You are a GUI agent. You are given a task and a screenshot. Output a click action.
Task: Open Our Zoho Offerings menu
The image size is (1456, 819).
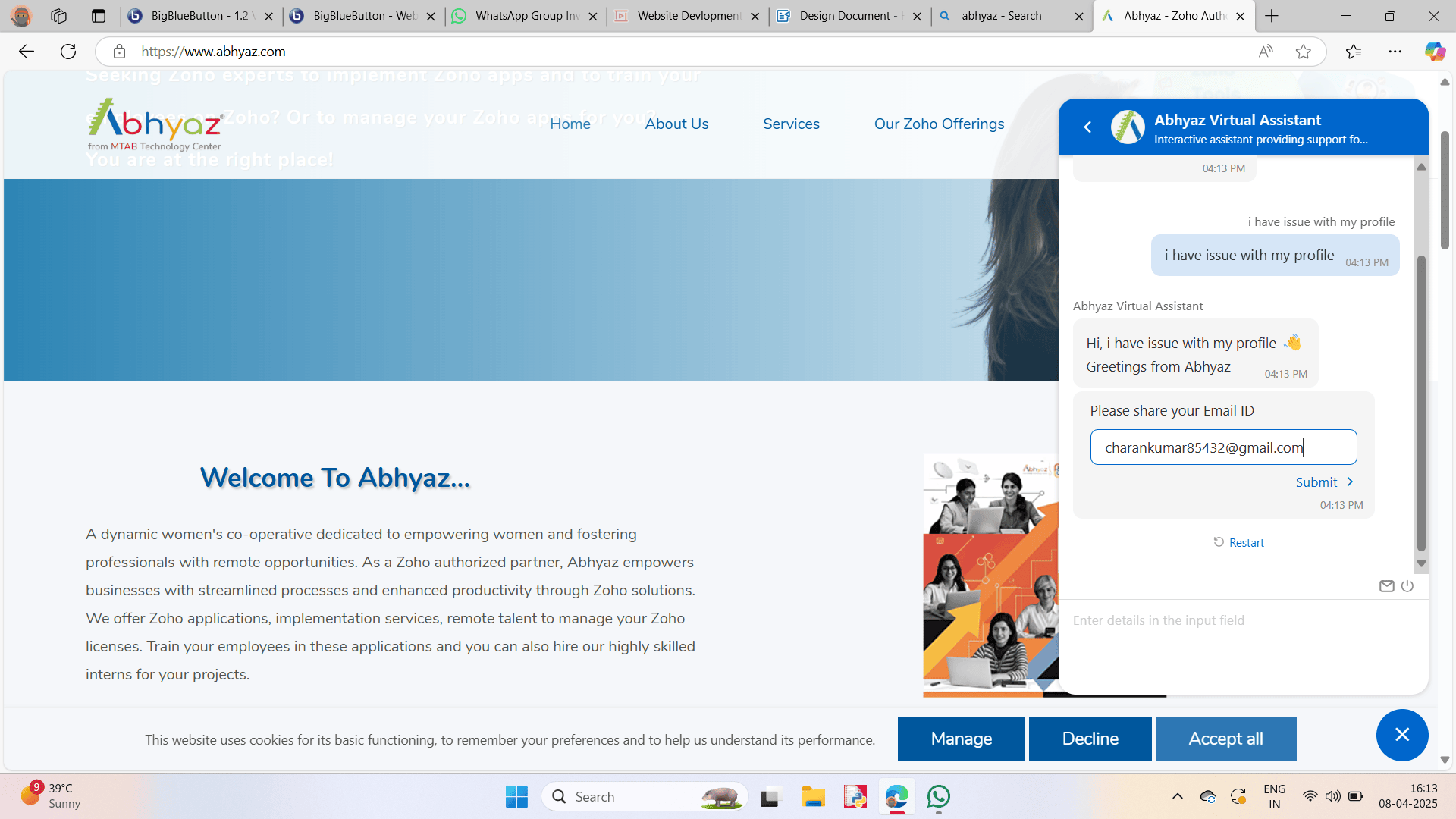(939, 124)
